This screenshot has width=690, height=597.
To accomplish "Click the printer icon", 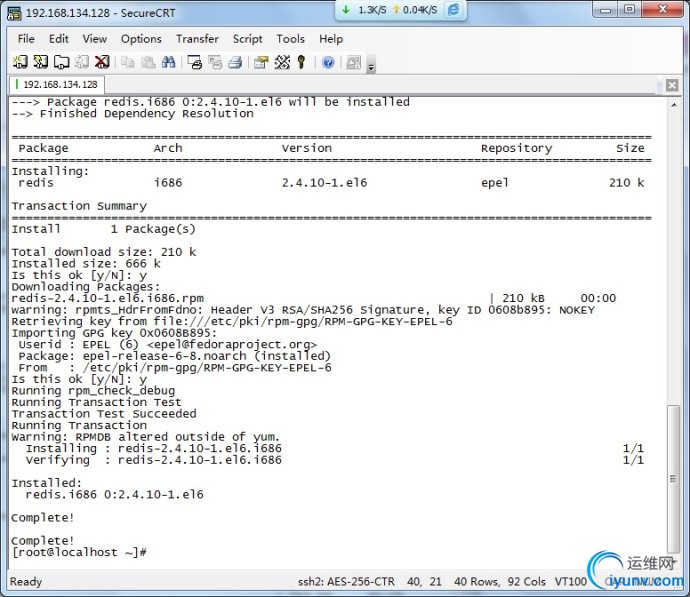I will [x=235, y=62].
